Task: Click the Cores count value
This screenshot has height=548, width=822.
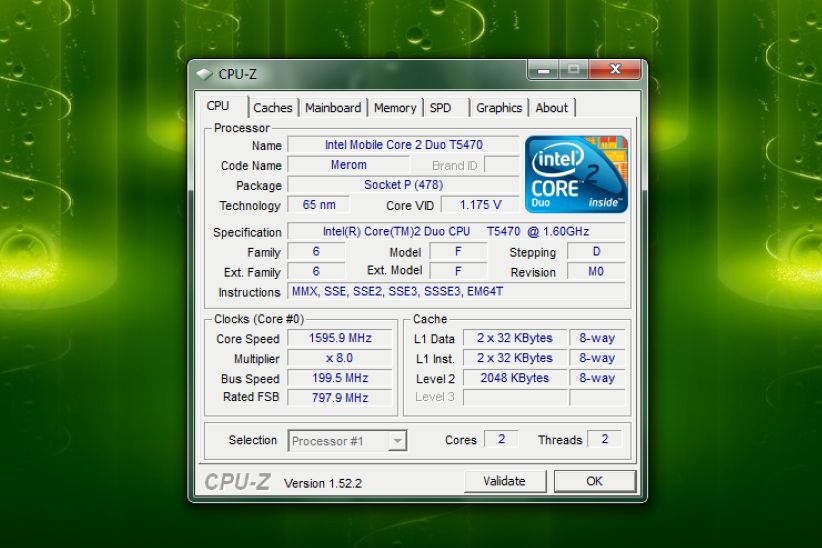Action: coord(501,439)
